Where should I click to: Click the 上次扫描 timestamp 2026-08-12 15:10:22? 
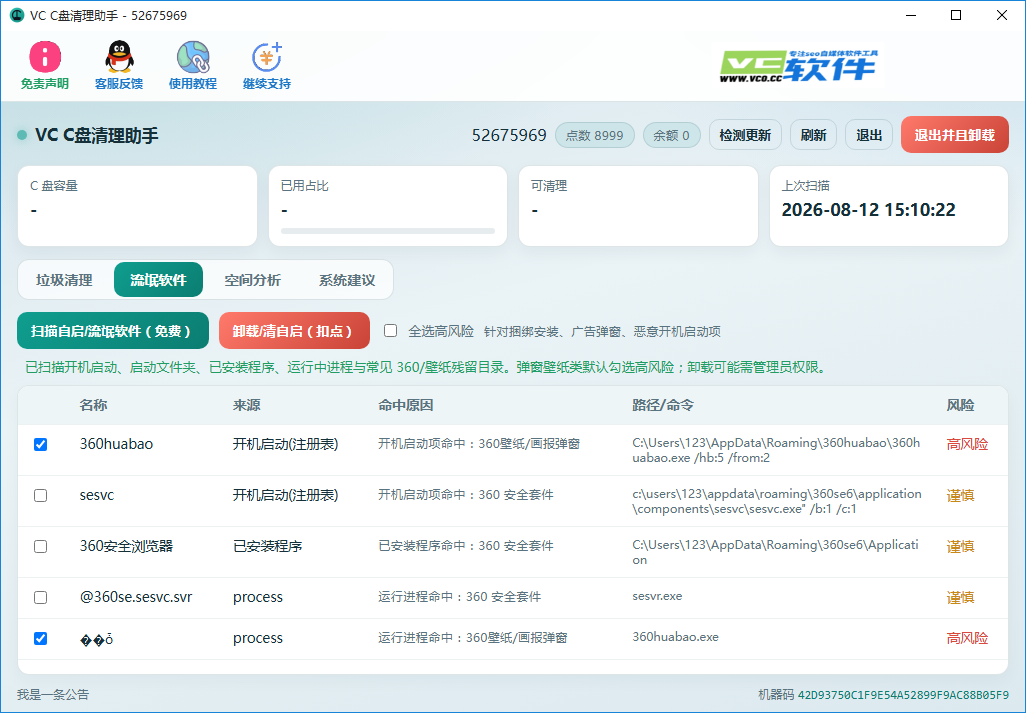pos(868,210)
